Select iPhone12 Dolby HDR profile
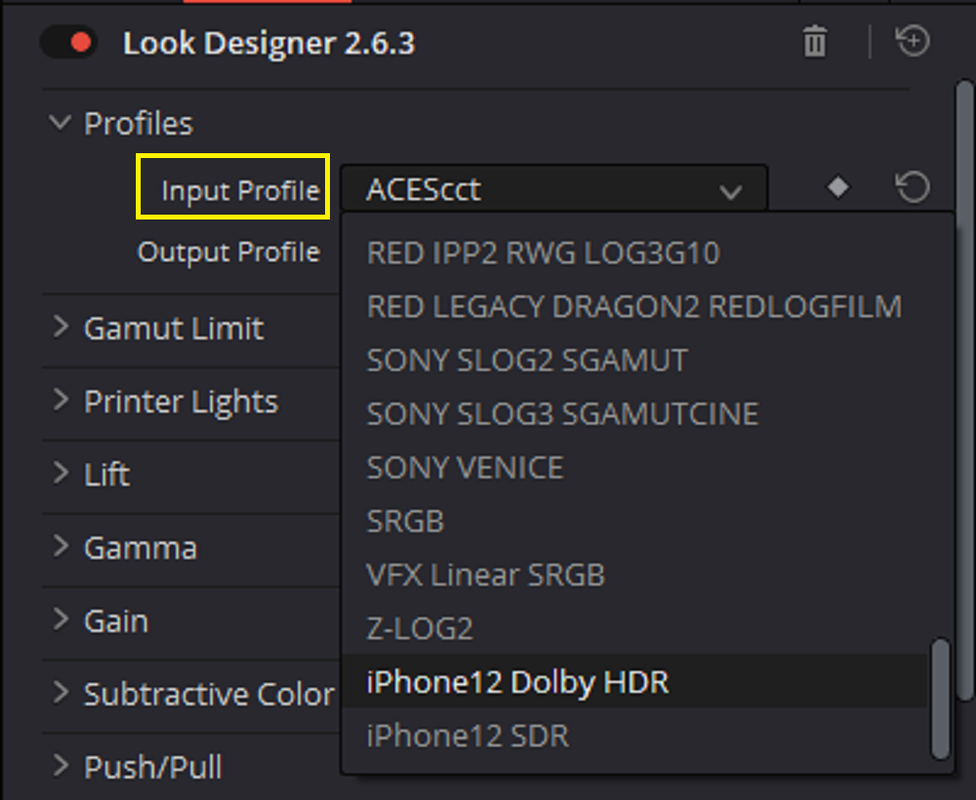Screen dimensions: 976x800 tap(636, 682)
